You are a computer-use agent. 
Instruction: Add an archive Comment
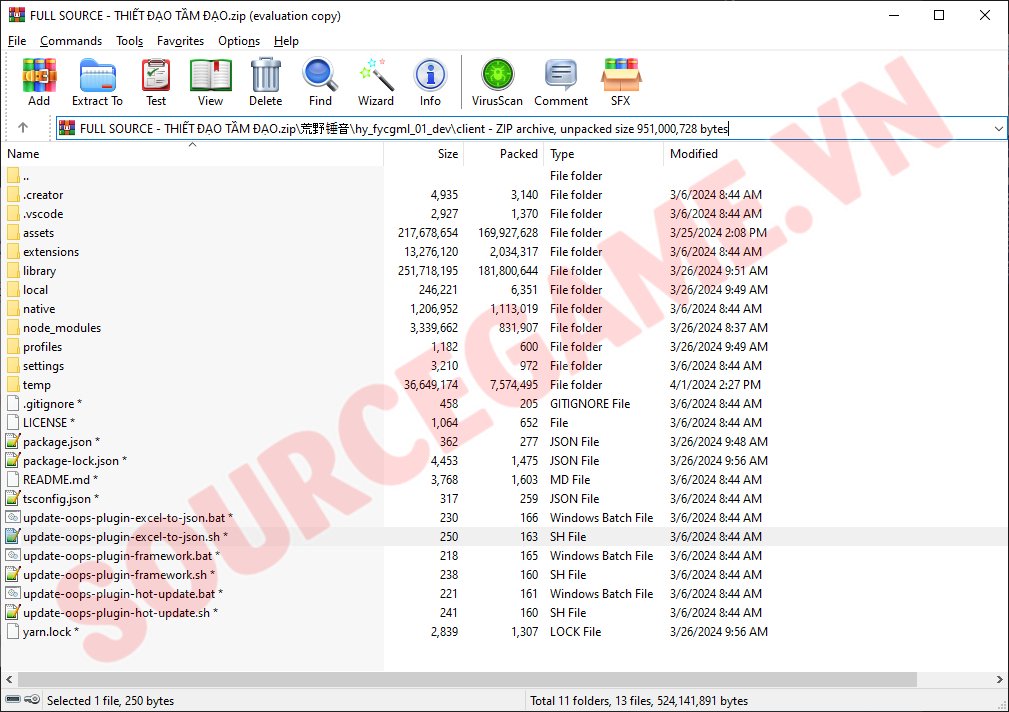561,81
